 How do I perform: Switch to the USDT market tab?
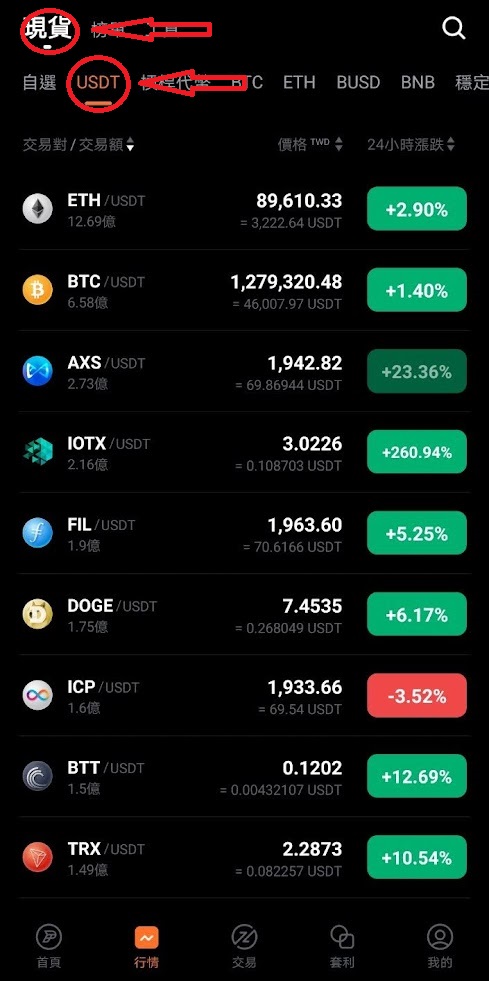pos(98,82)
